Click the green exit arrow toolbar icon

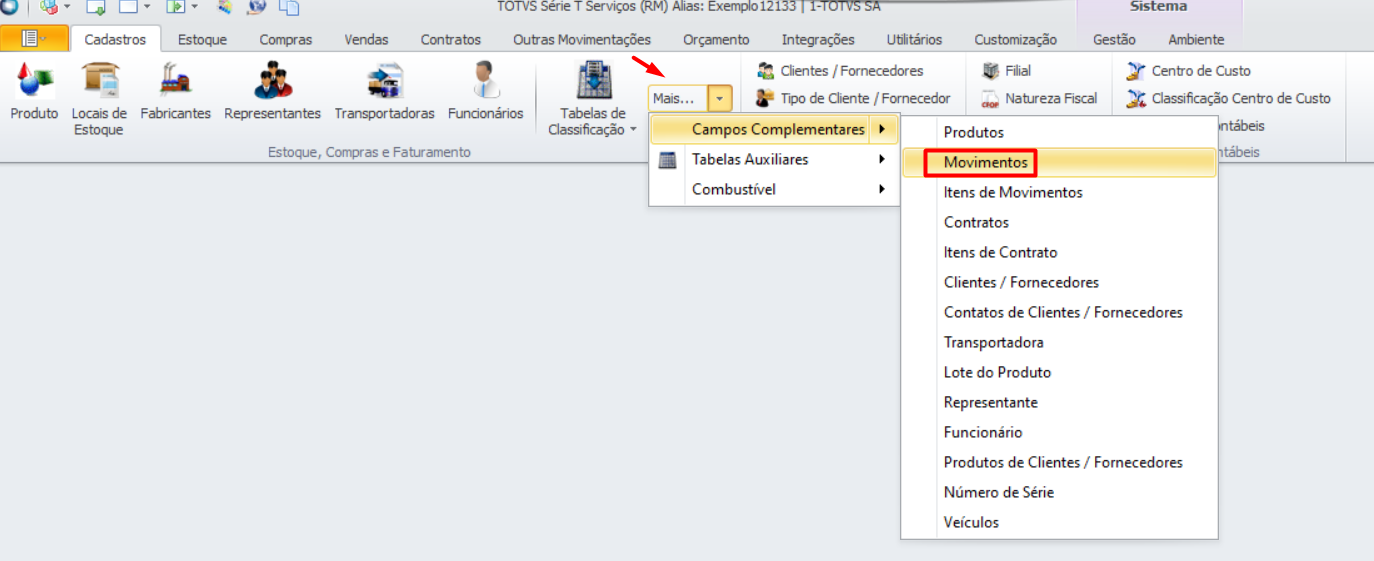(x=176, y=7)
